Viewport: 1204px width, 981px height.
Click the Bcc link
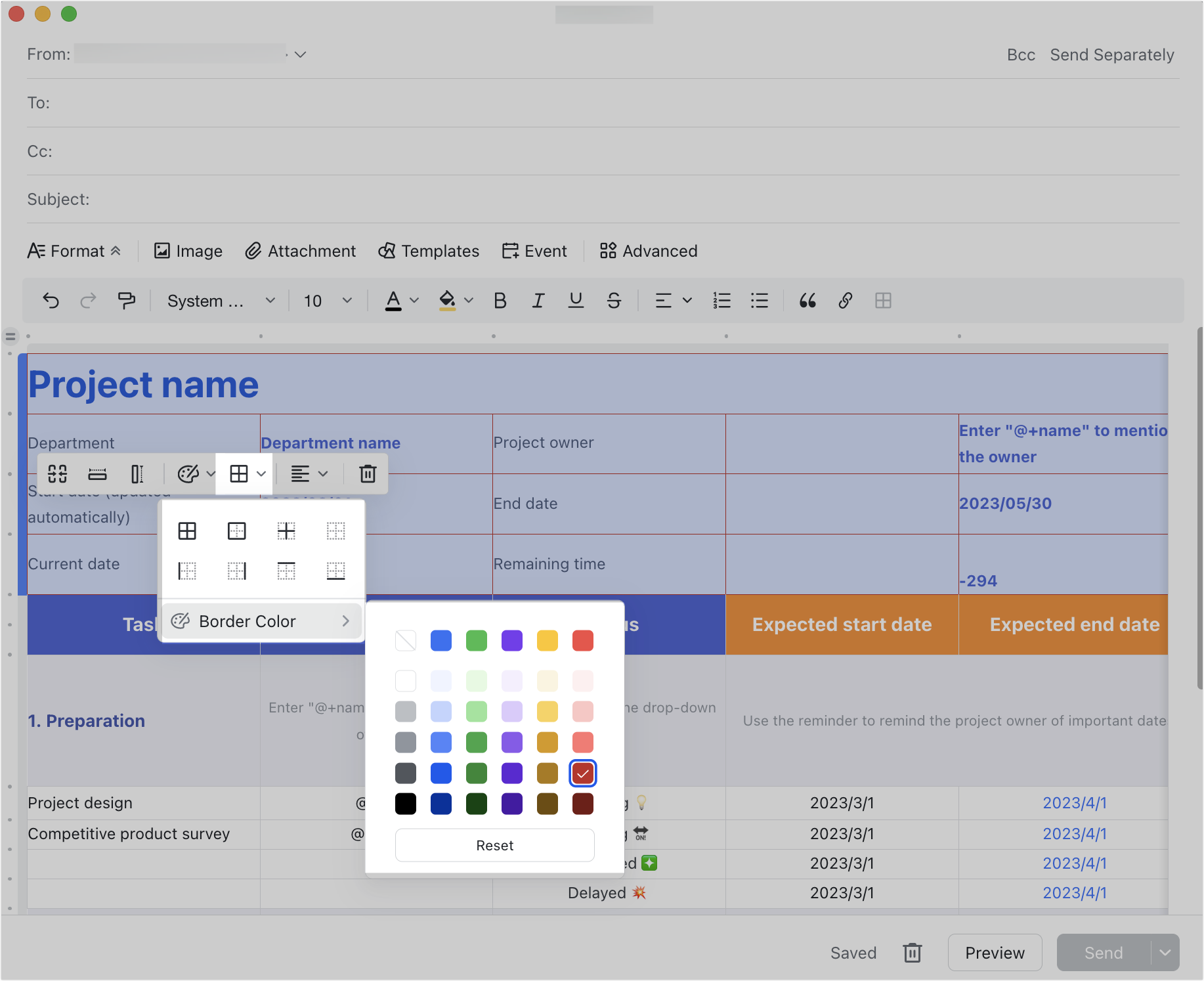point(1021,54)
